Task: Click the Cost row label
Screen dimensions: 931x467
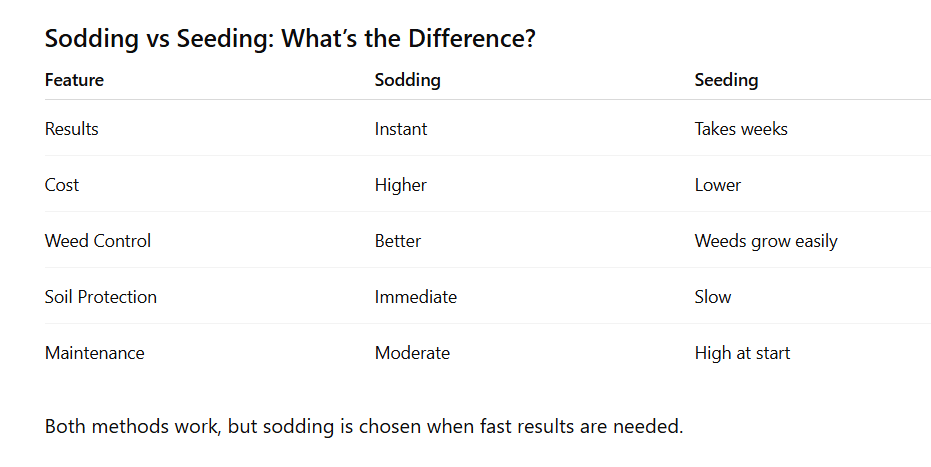Action: point(62,185)
